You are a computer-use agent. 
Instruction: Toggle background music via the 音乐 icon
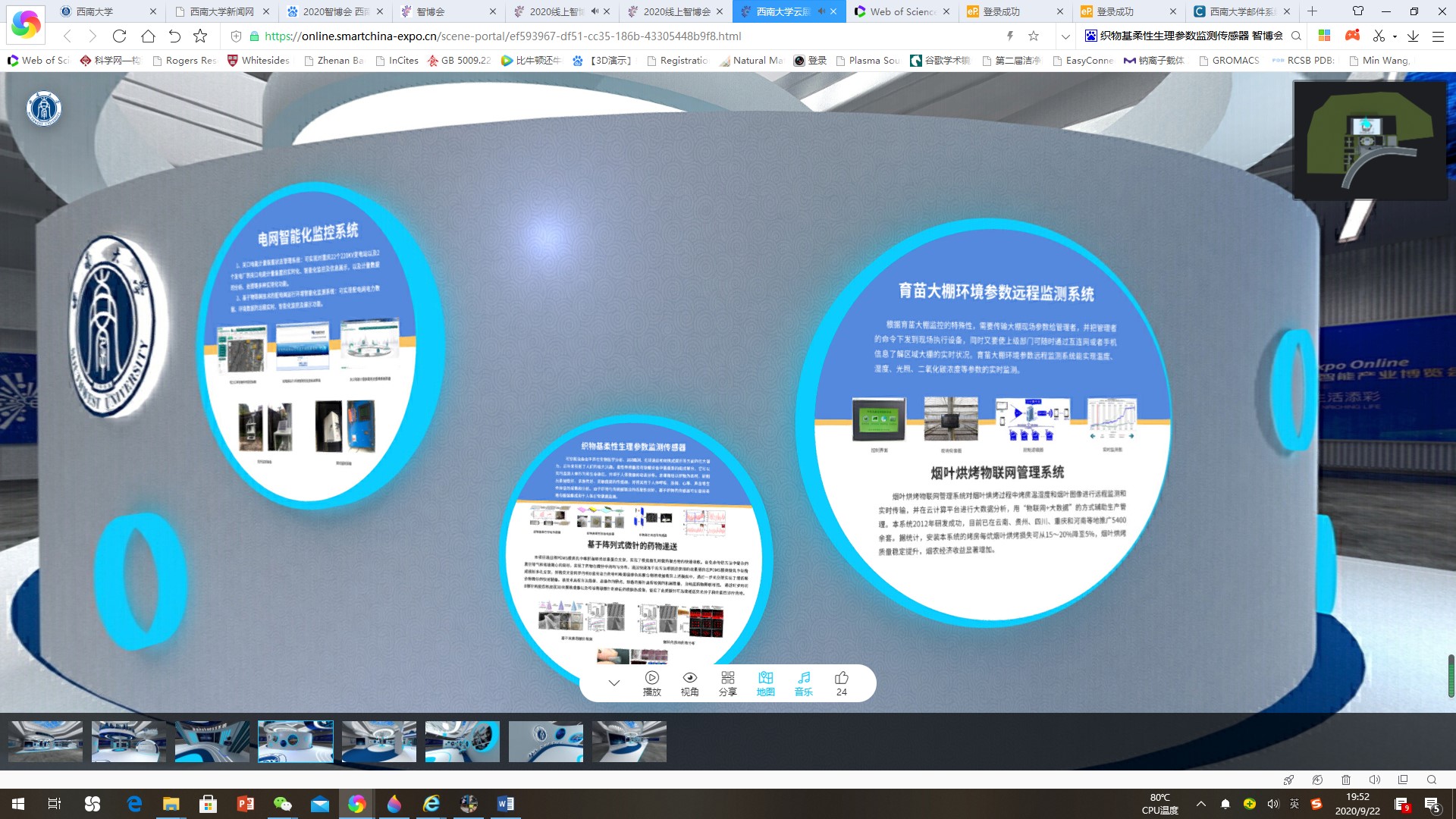tap(803, 682)
